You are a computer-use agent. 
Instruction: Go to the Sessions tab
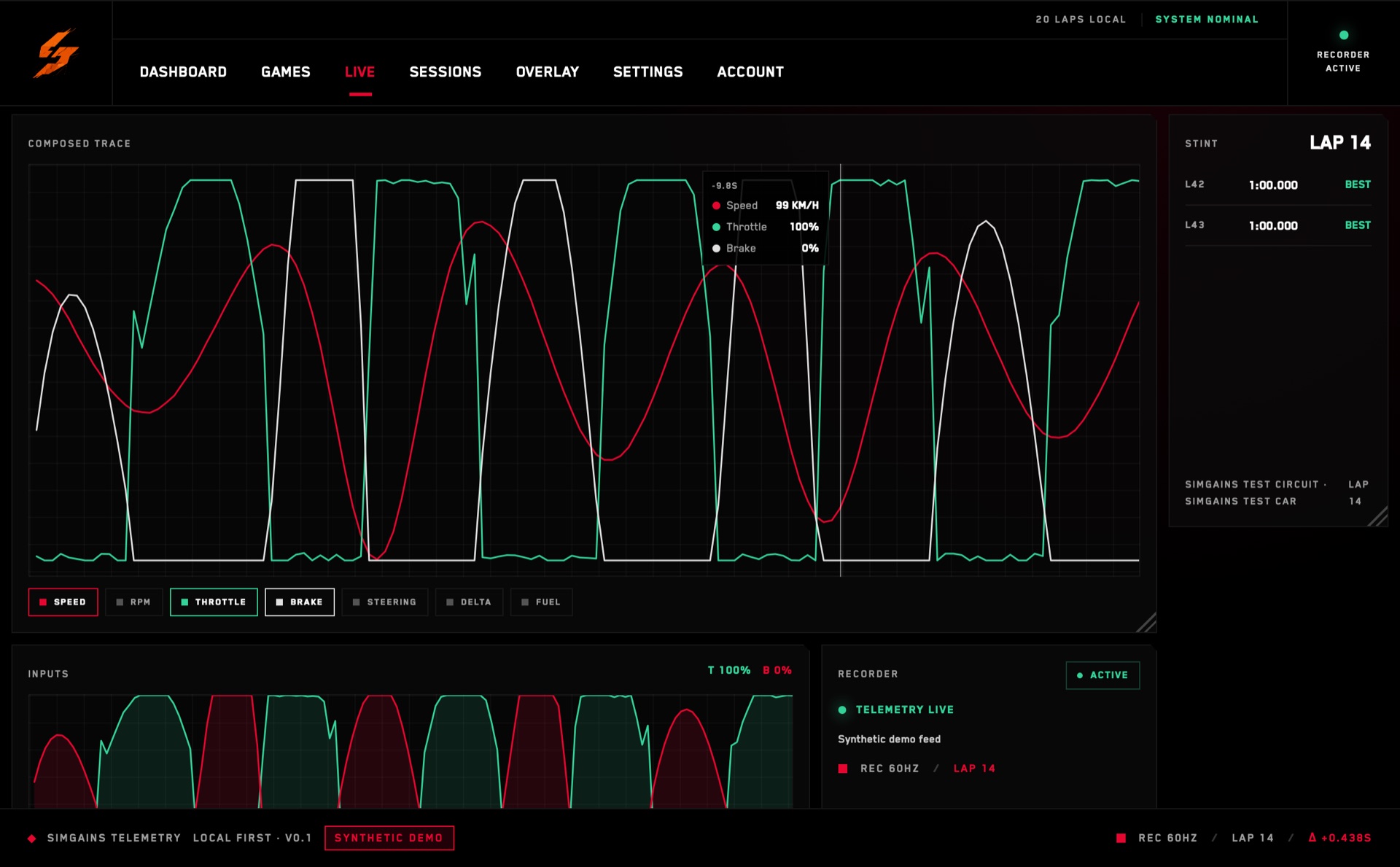coord(446,71)
